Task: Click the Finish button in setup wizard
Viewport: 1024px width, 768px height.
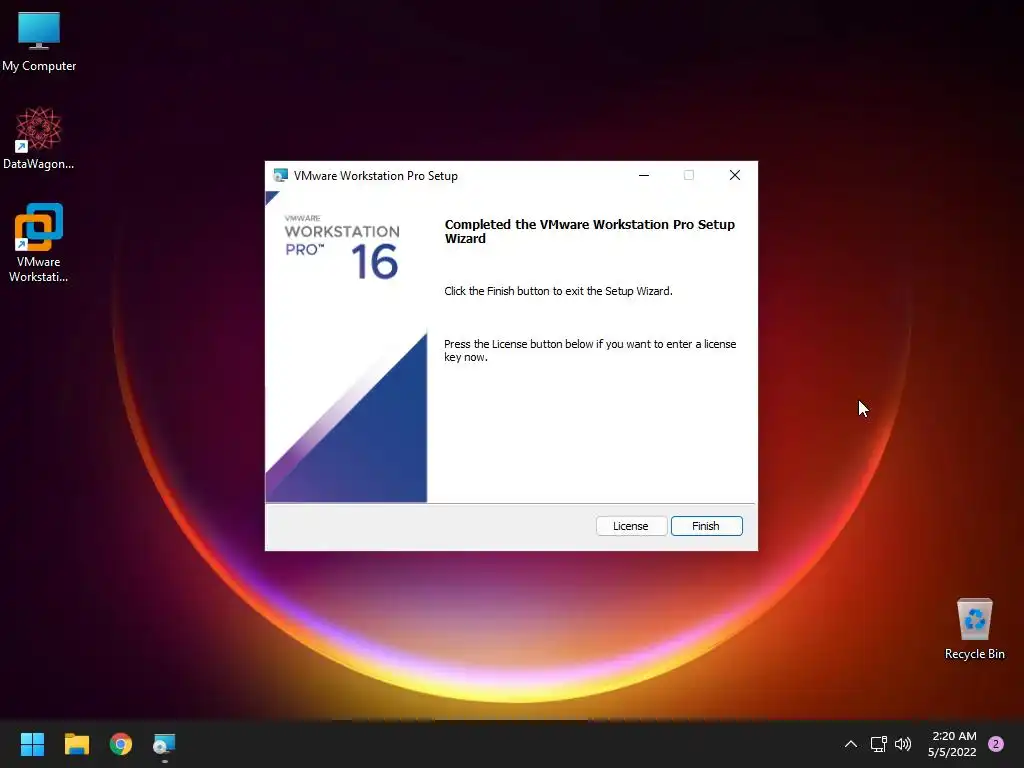Action: click(x=706, y=526)
